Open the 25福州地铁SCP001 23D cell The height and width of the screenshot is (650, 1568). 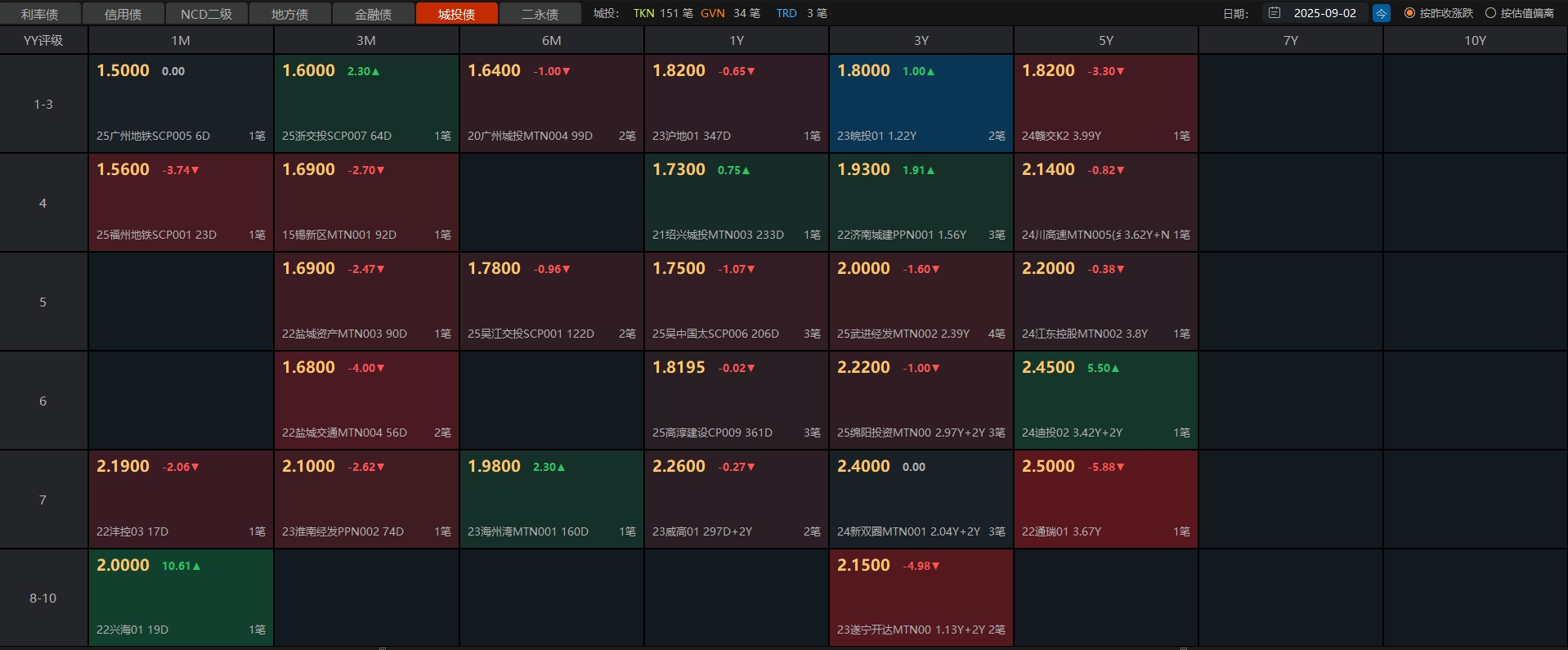tap(181, 203)
